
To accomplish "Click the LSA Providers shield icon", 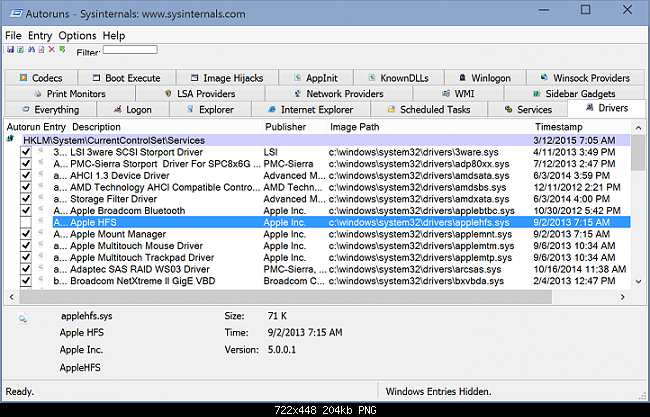I will [x=168, y=93].
